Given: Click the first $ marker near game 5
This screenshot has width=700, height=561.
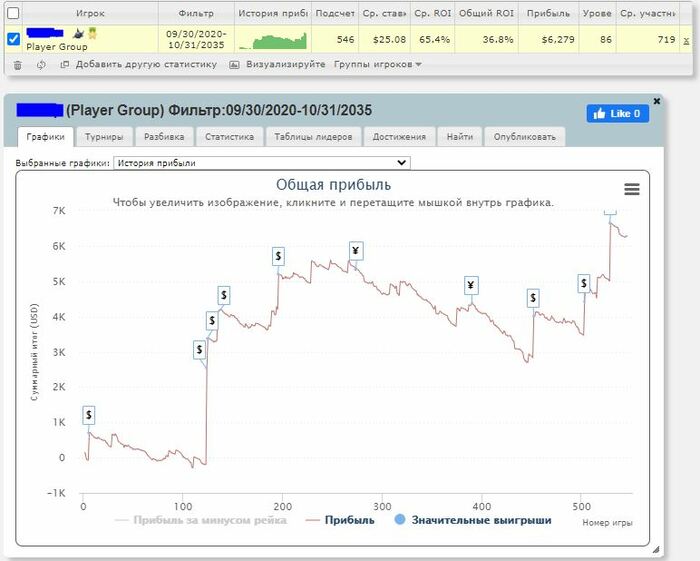Looking at the screenshot, I should [x=89, y=415].
